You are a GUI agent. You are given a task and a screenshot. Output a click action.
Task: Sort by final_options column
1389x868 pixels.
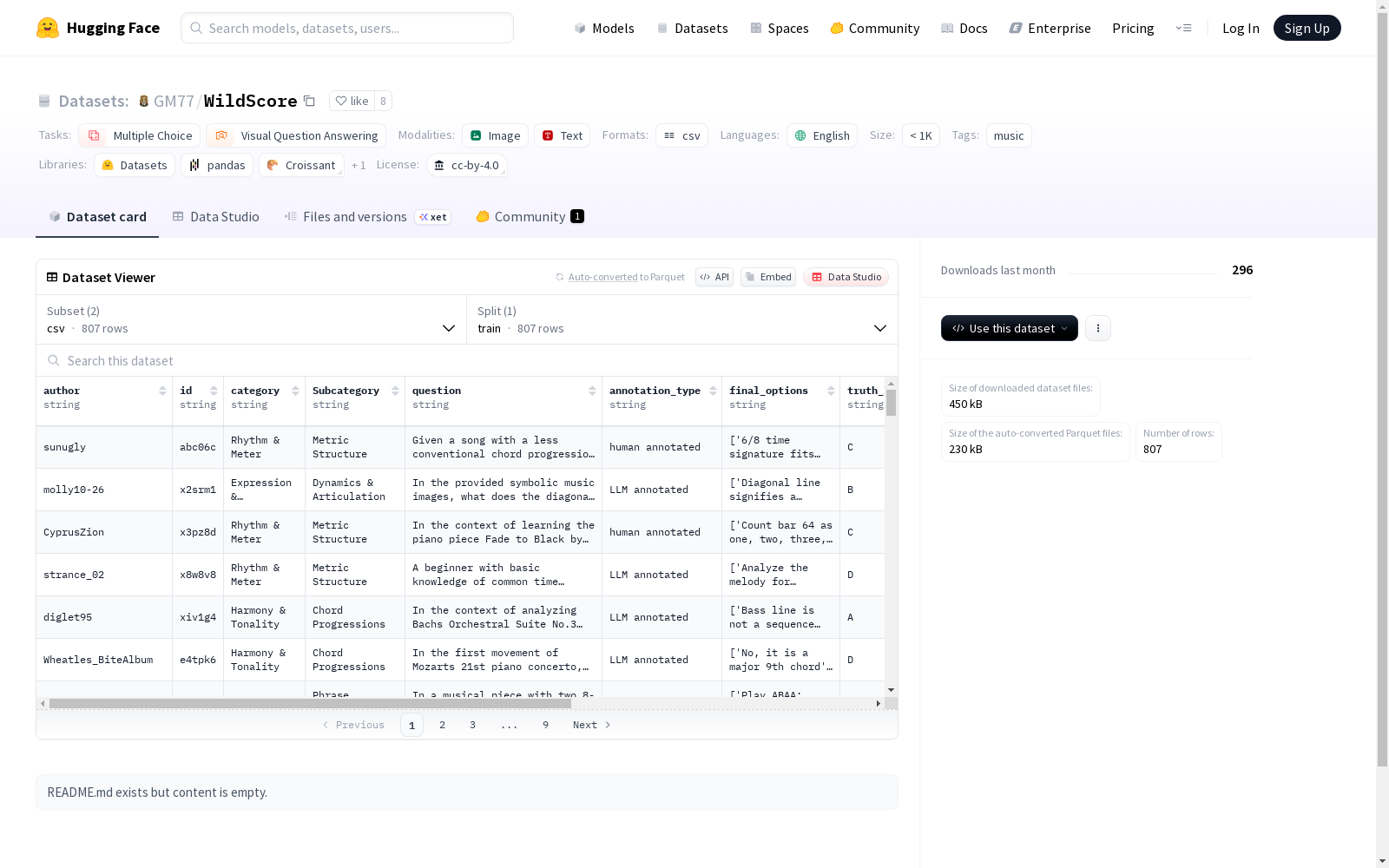(831, 391)
